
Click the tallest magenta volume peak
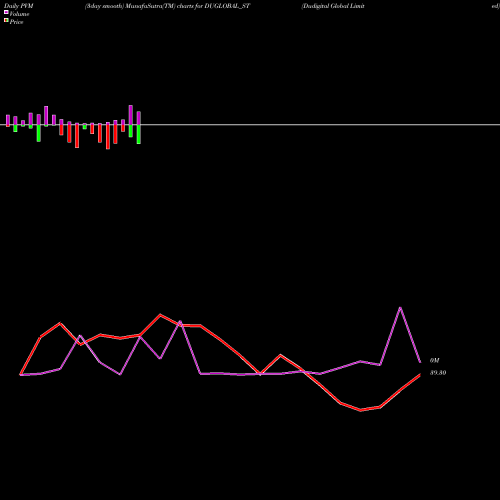click(x=400, y=308)
